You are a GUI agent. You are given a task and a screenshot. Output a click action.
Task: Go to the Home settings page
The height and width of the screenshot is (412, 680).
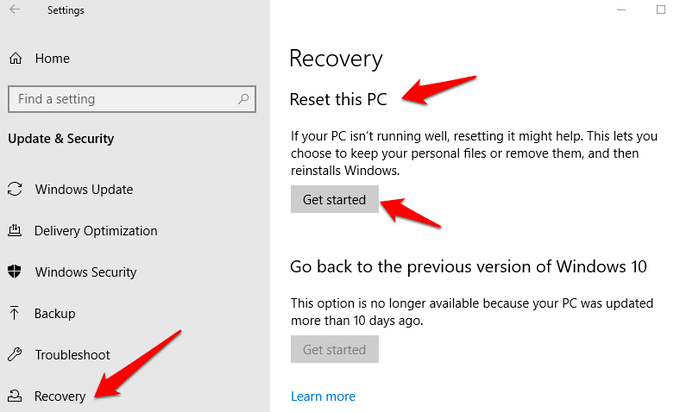tap(52, 59)
